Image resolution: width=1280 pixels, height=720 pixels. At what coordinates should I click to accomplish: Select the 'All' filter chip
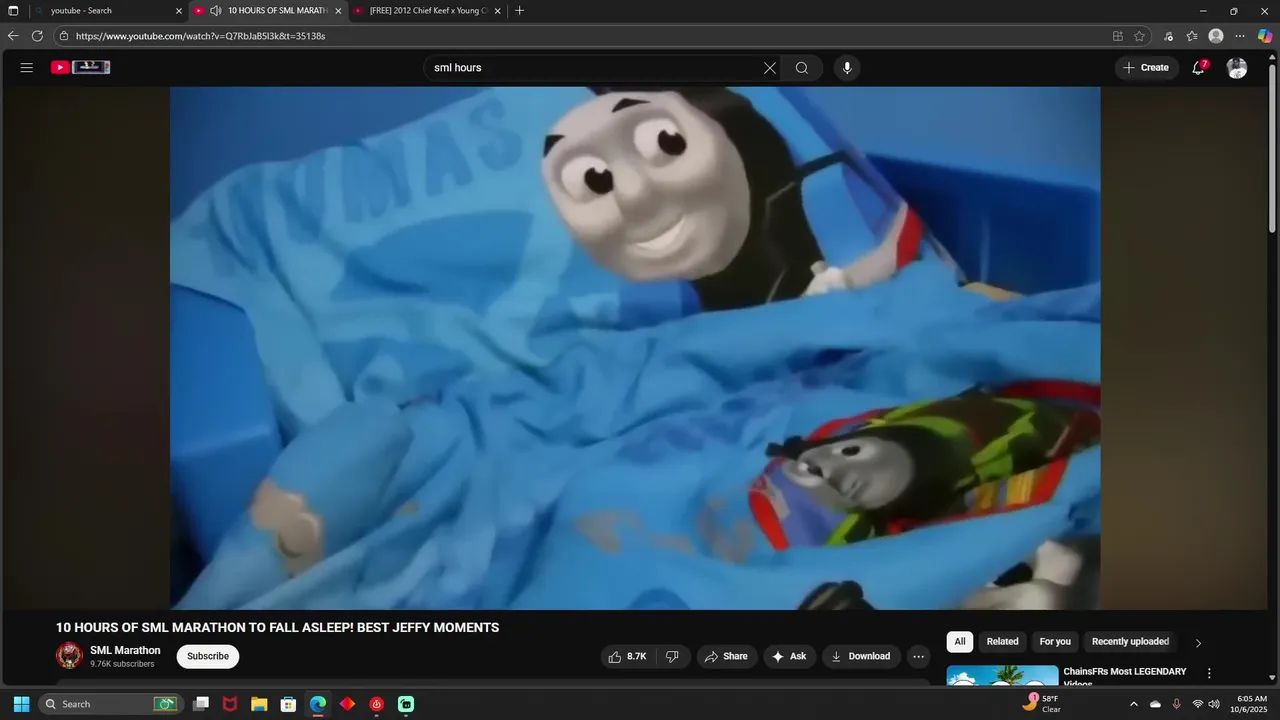click(x=960, y=642)
